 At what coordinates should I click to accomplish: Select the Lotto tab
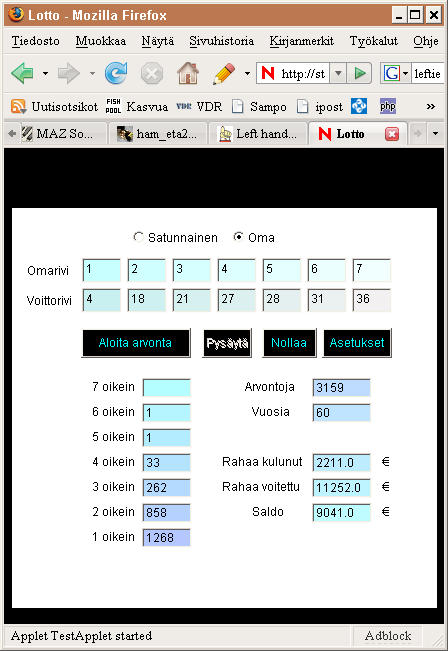pyautogui.click(x=351, y=134)
